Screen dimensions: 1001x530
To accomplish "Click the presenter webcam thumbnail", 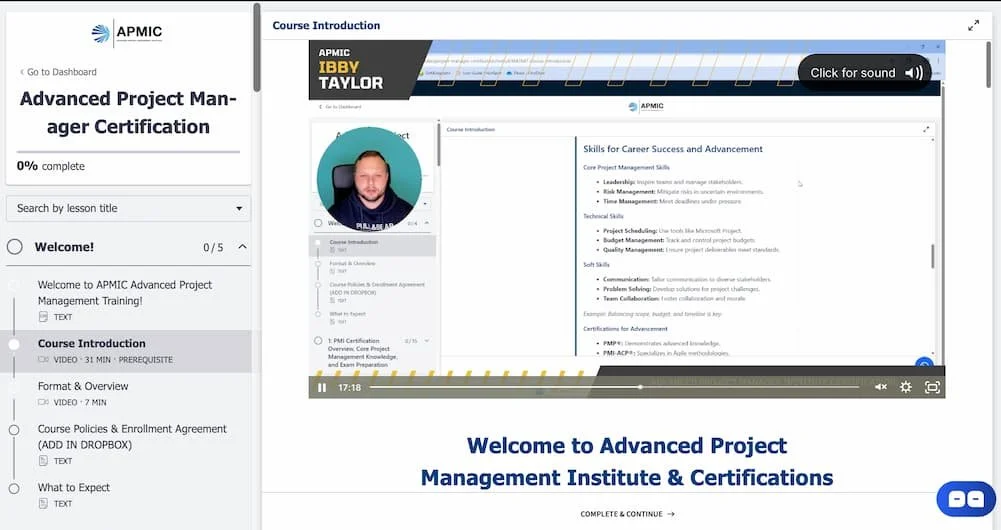I will [x=370, y=179].
